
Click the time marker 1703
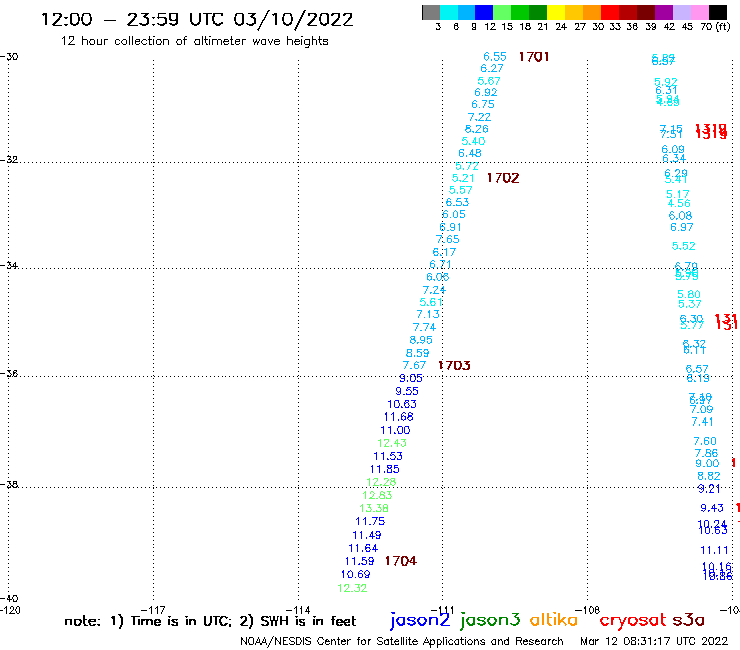pos(454,365)
